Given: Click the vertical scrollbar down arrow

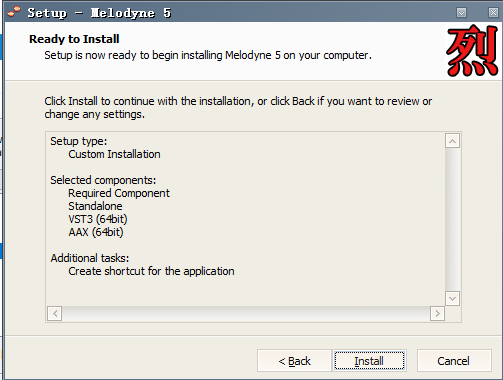Looking at the screenshot, I should pyautogui.click(x=452, y=298).
